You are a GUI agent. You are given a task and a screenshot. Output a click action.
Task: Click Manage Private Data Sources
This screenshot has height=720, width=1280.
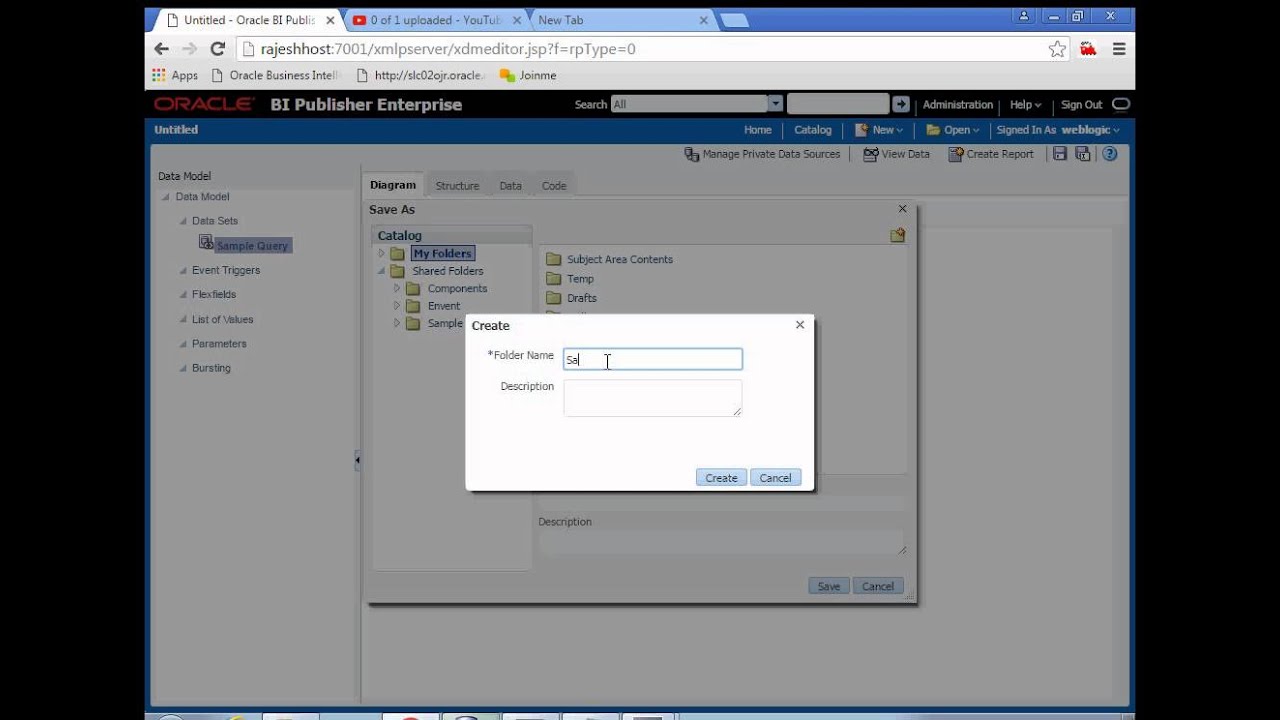[762, 154]
